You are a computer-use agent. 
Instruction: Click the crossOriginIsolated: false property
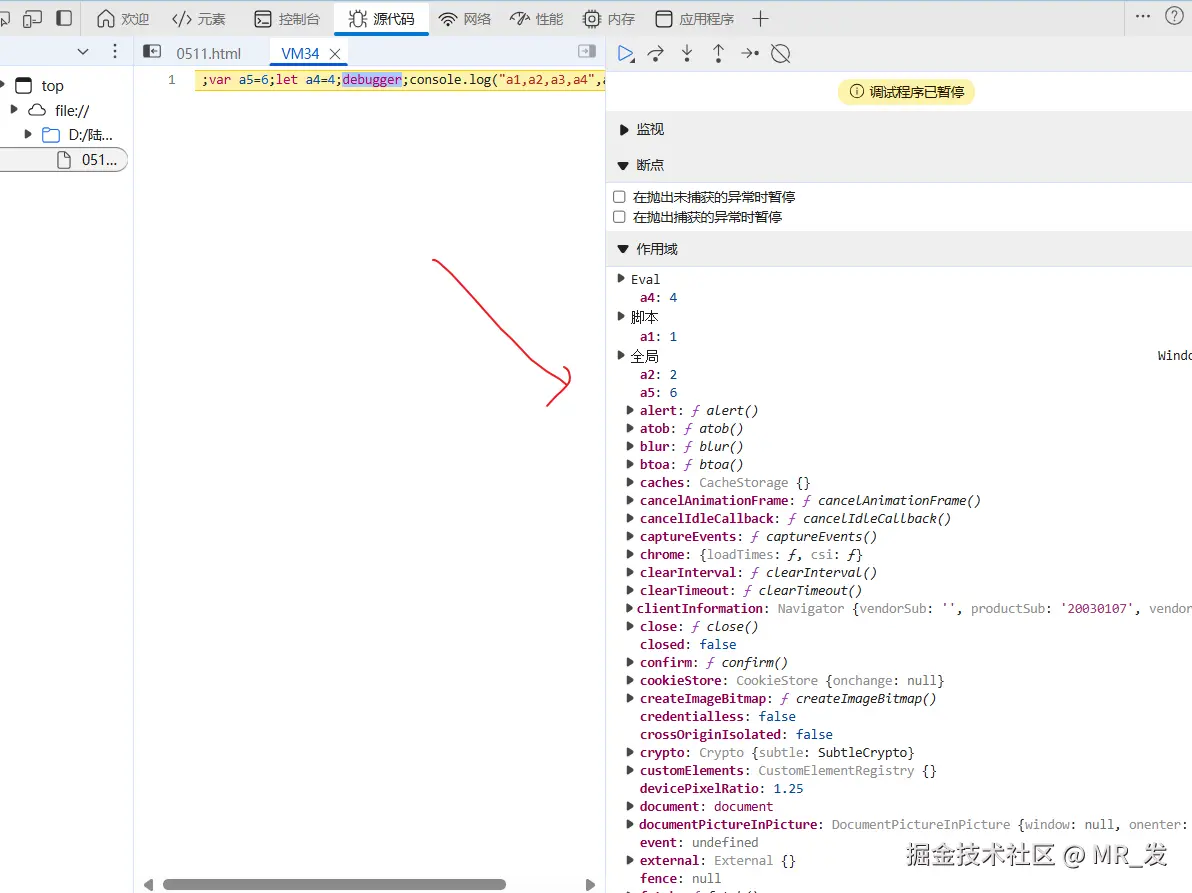pos(736,735)
